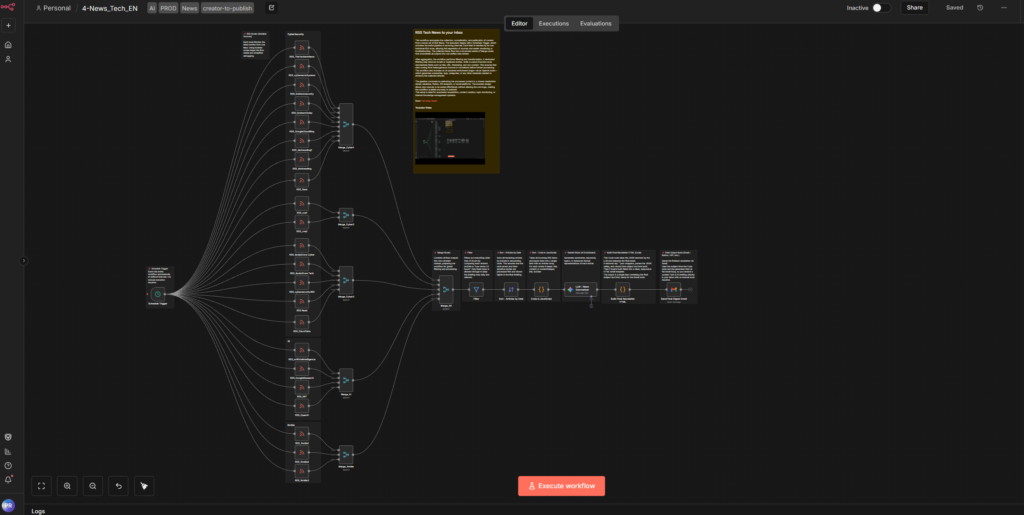Select the Filter node on canvas
The height and width of the screenshot is (515, 1024).
tap(476, 289)
